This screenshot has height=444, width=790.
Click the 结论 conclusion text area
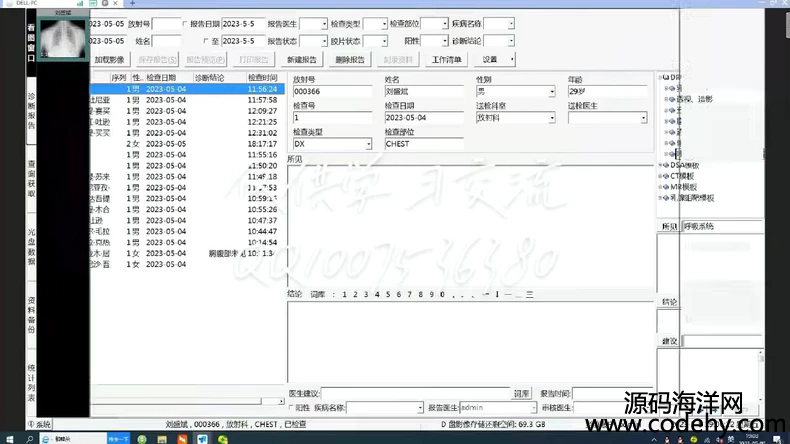(470, 342)
